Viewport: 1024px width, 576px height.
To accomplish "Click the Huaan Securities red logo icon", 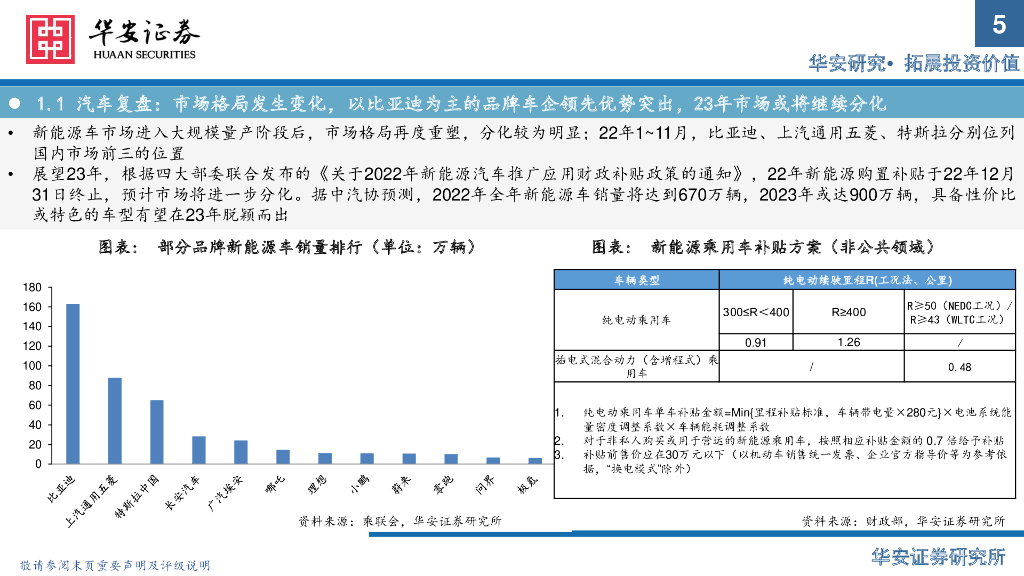I will (50, 40).
